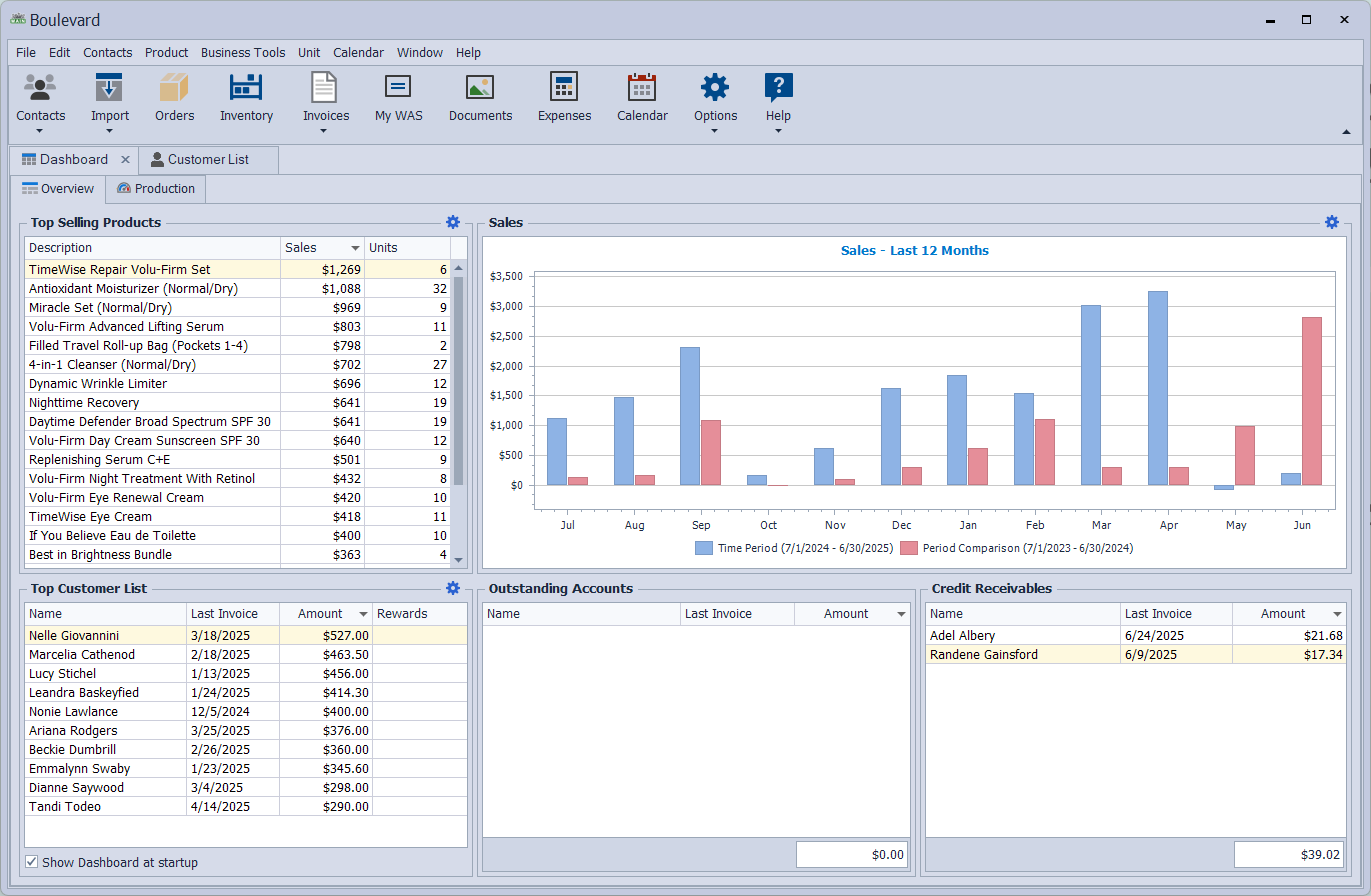
Task: Click Last Invoice header in Top Customer List
Action: (x=233, y=614)
